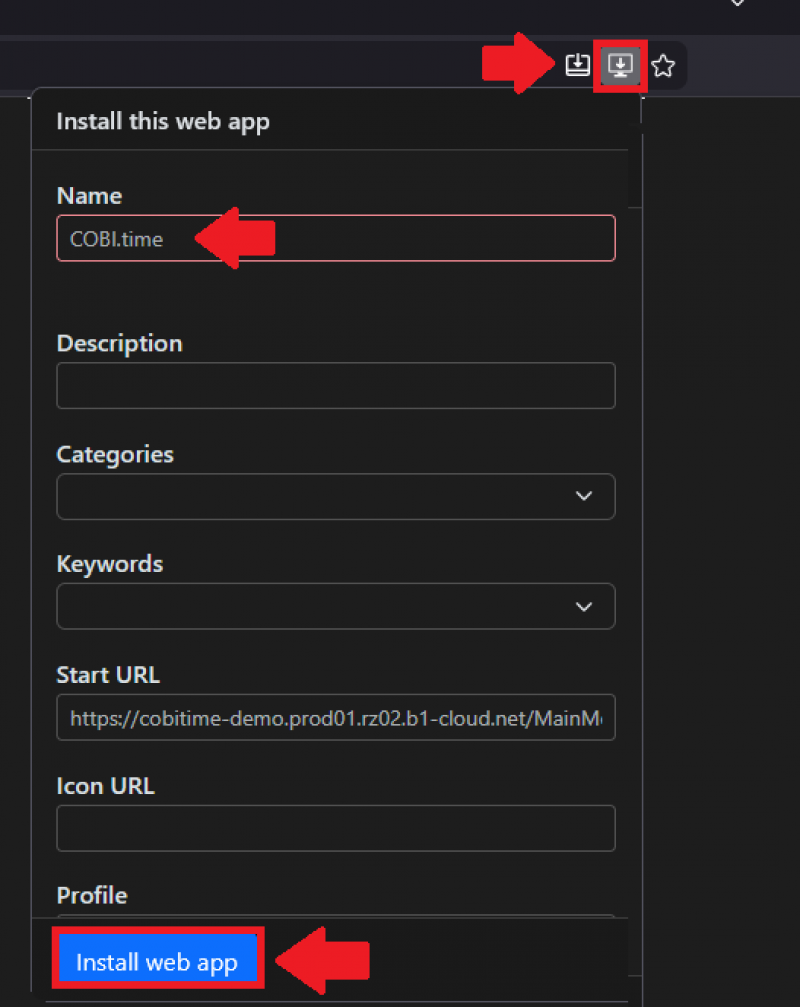Click the 'Description' label text
This screenshot has width=800, height=1007.
(119, 344)
